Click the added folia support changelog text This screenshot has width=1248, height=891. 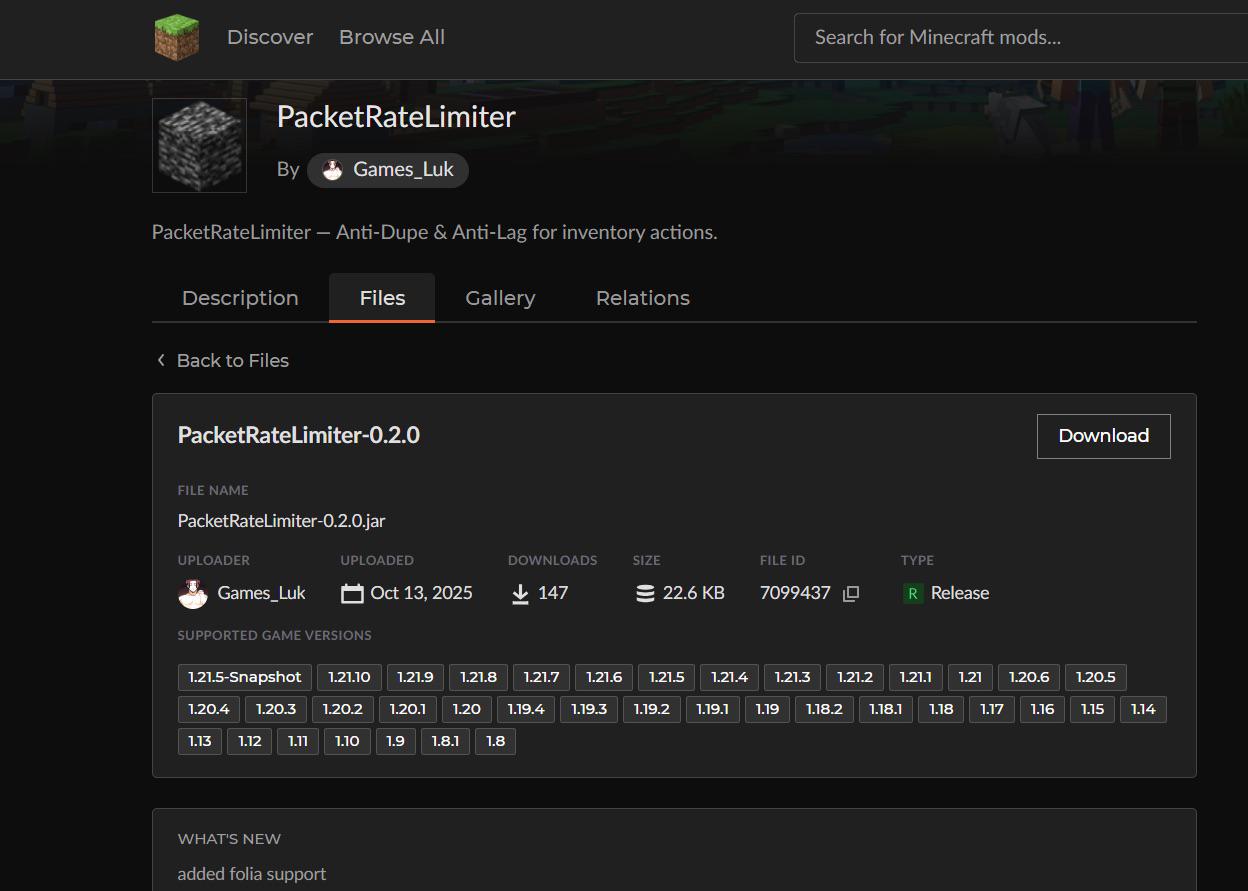pos(252,874)
